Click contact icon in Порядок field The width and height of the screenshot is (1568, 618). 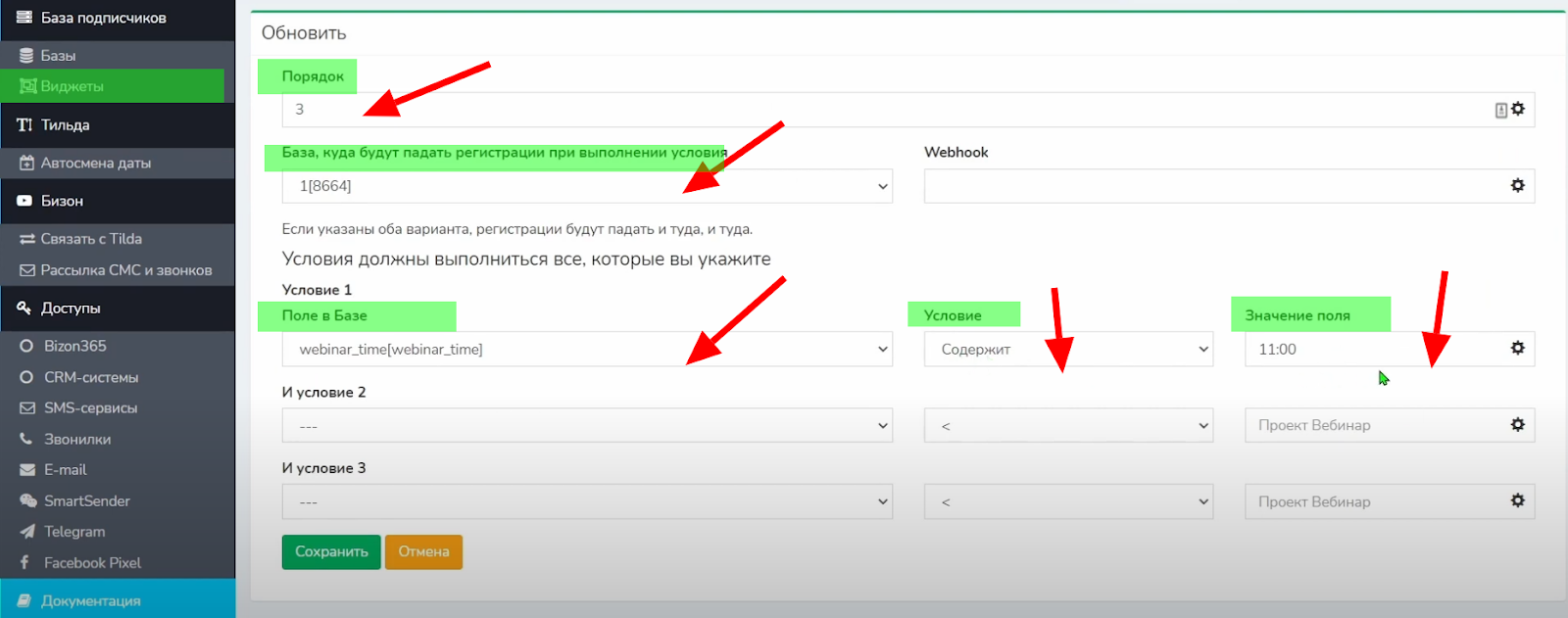pos(1500,110)
